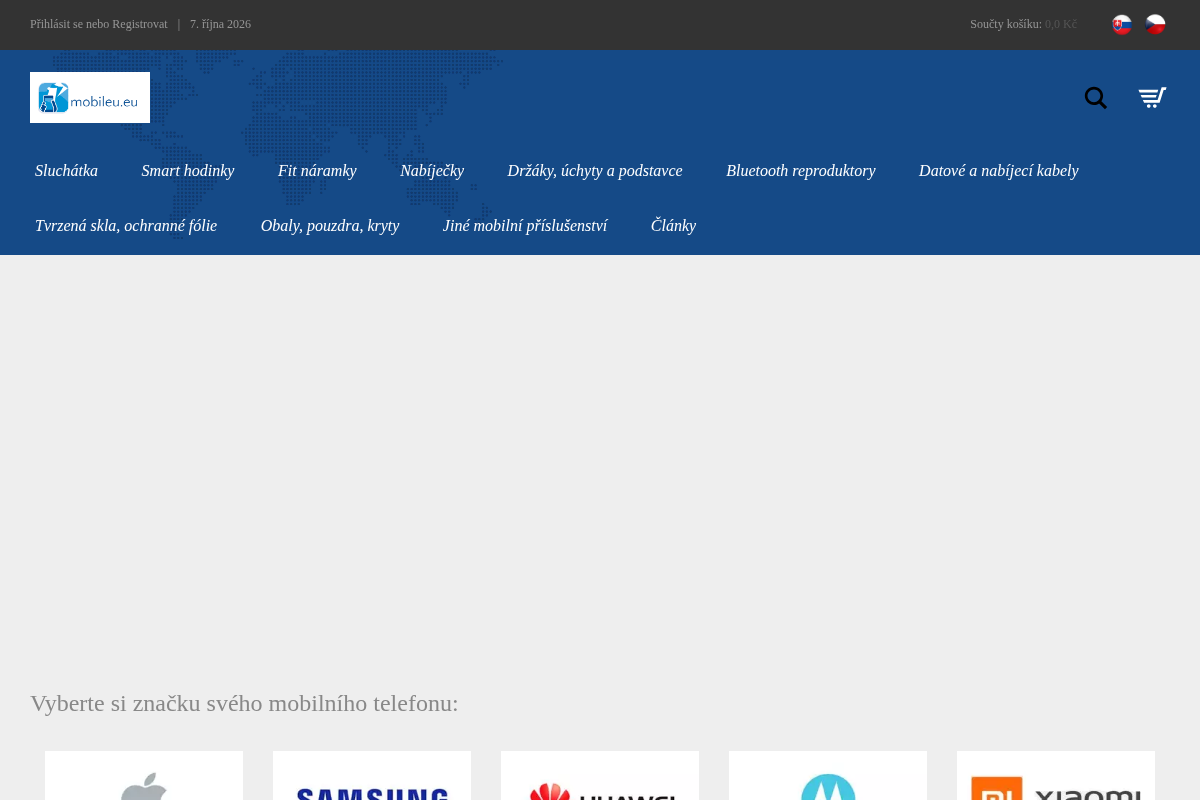
Task: Open Držáky, úchyty a podstavce menu
Action: tap(595, 171)
